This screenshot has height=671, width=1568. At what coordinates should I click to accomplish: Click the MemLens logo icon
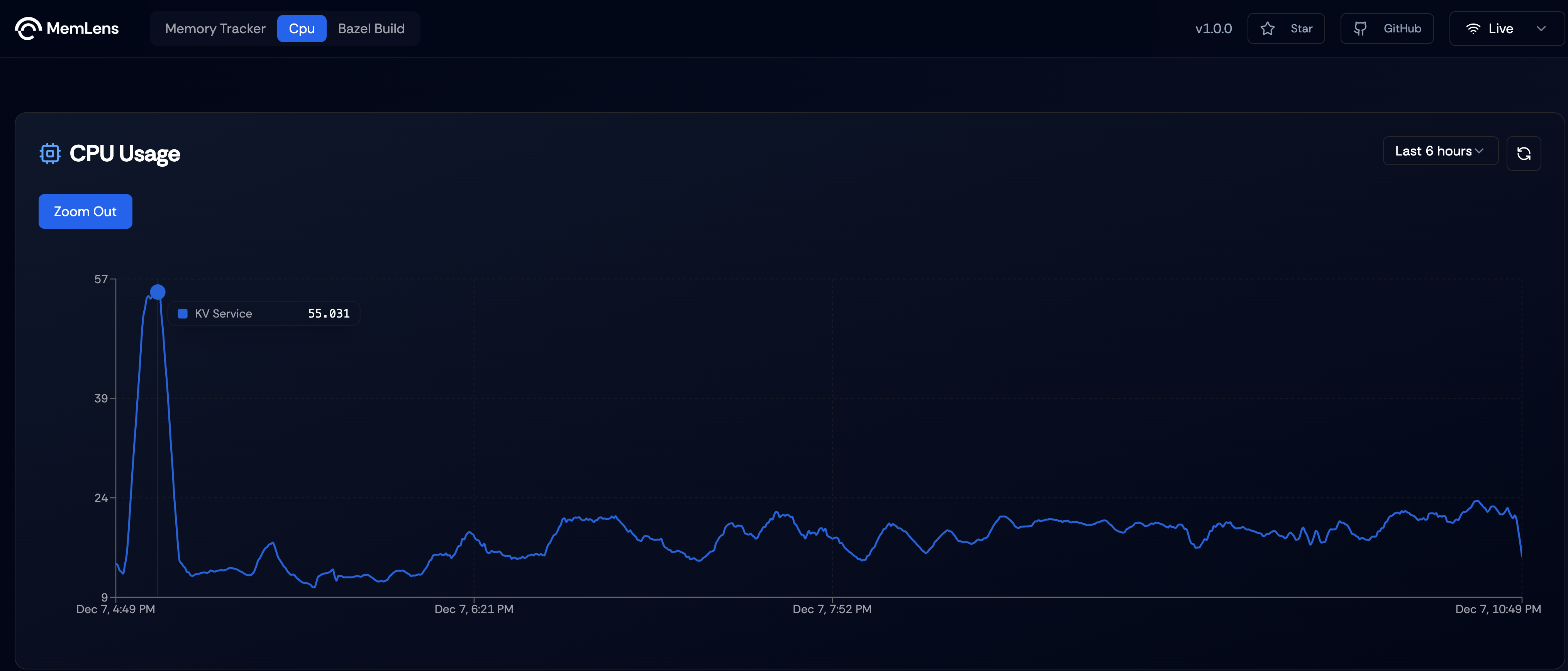[x=28, y=29]
